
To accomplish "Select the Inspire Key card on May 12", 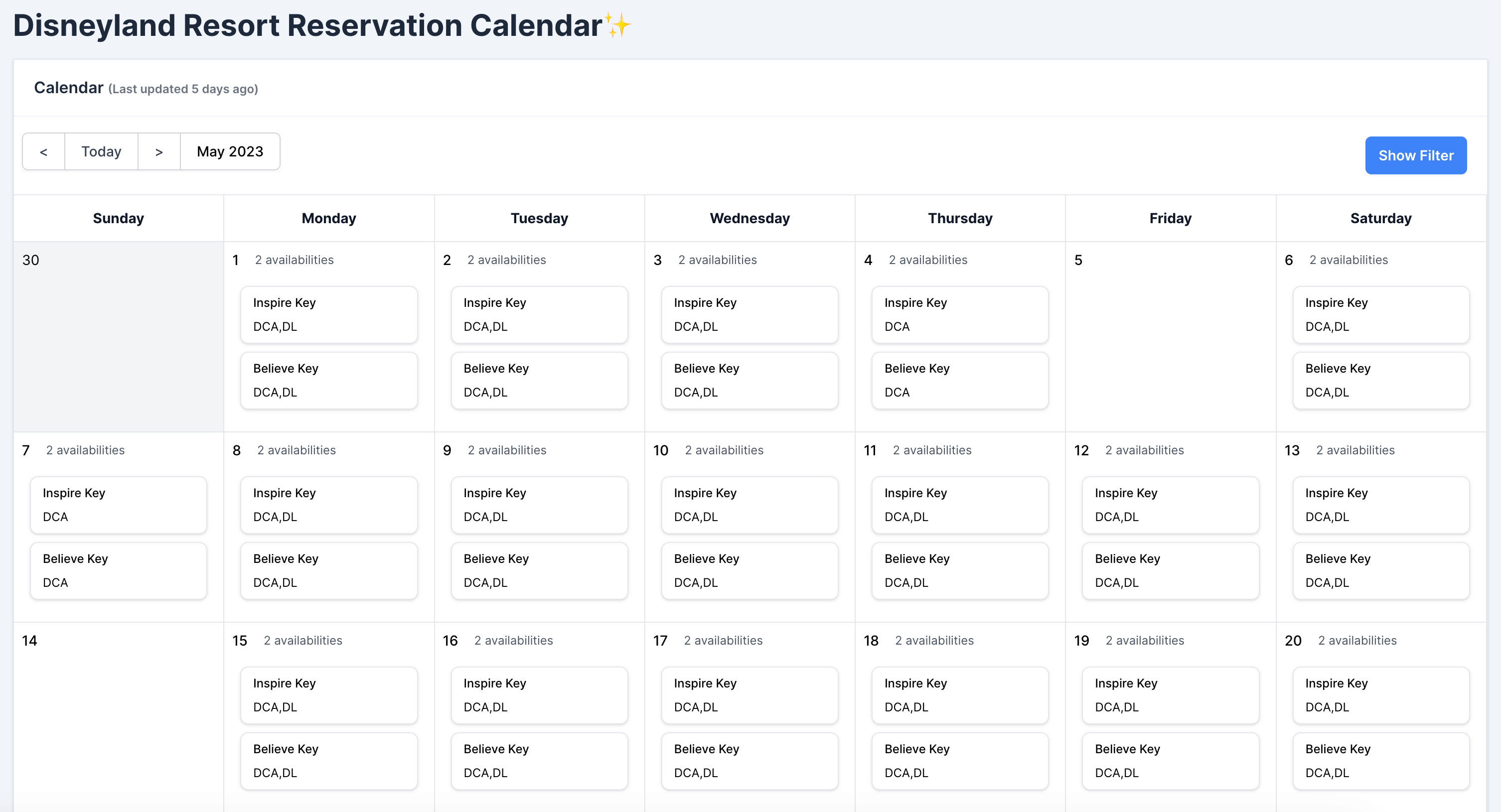I will (x=1170, y=505).
